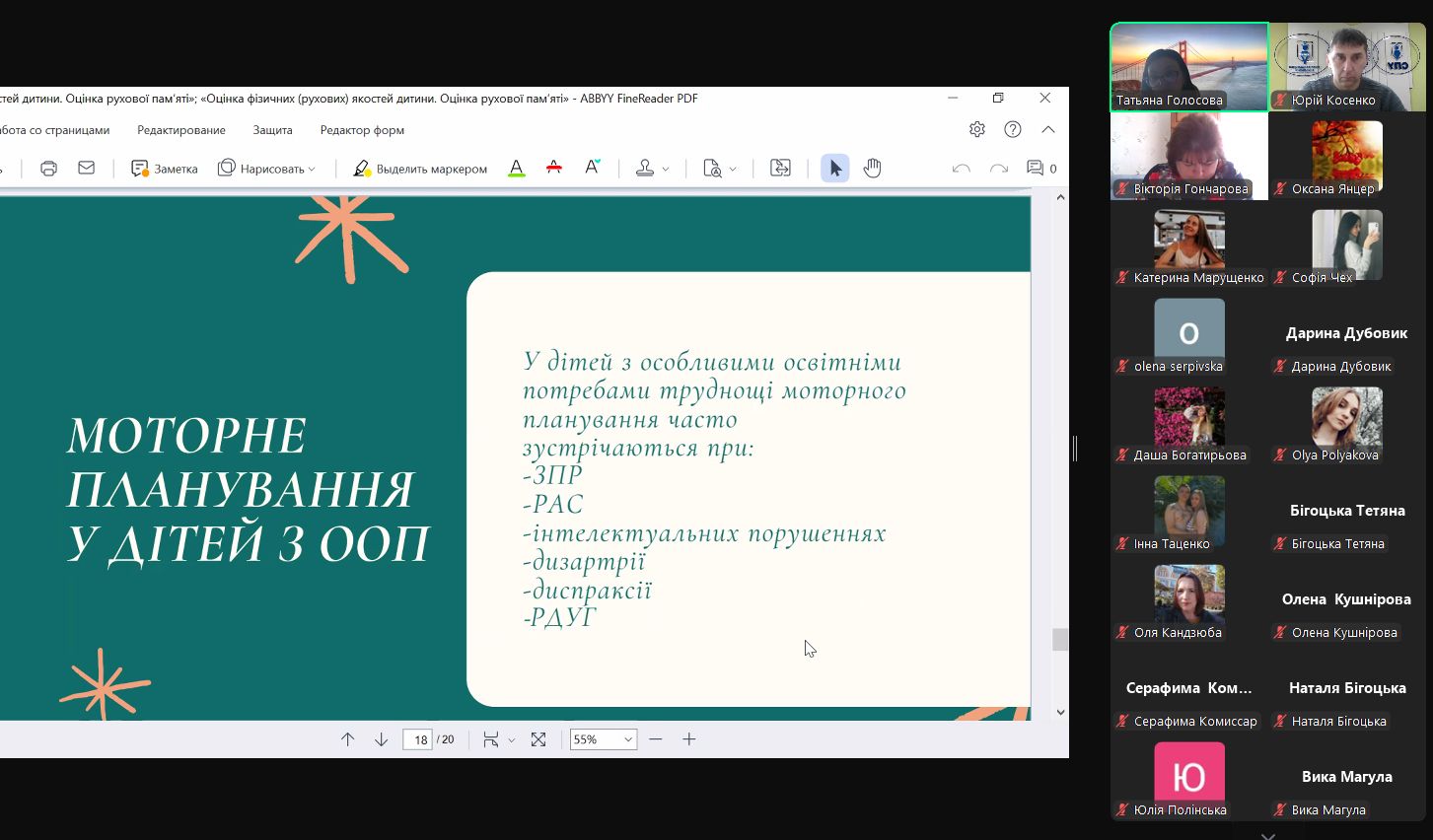1433x840 pixels.
Task: Select the hand pan tool
Action: (x=872, y=169)
